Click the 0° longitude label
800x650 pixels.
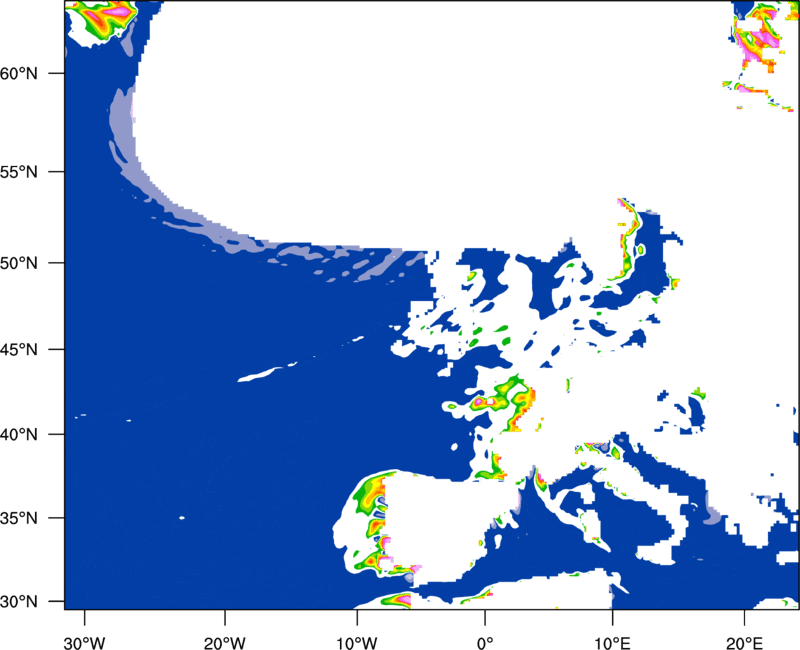(x=485, y=637)
